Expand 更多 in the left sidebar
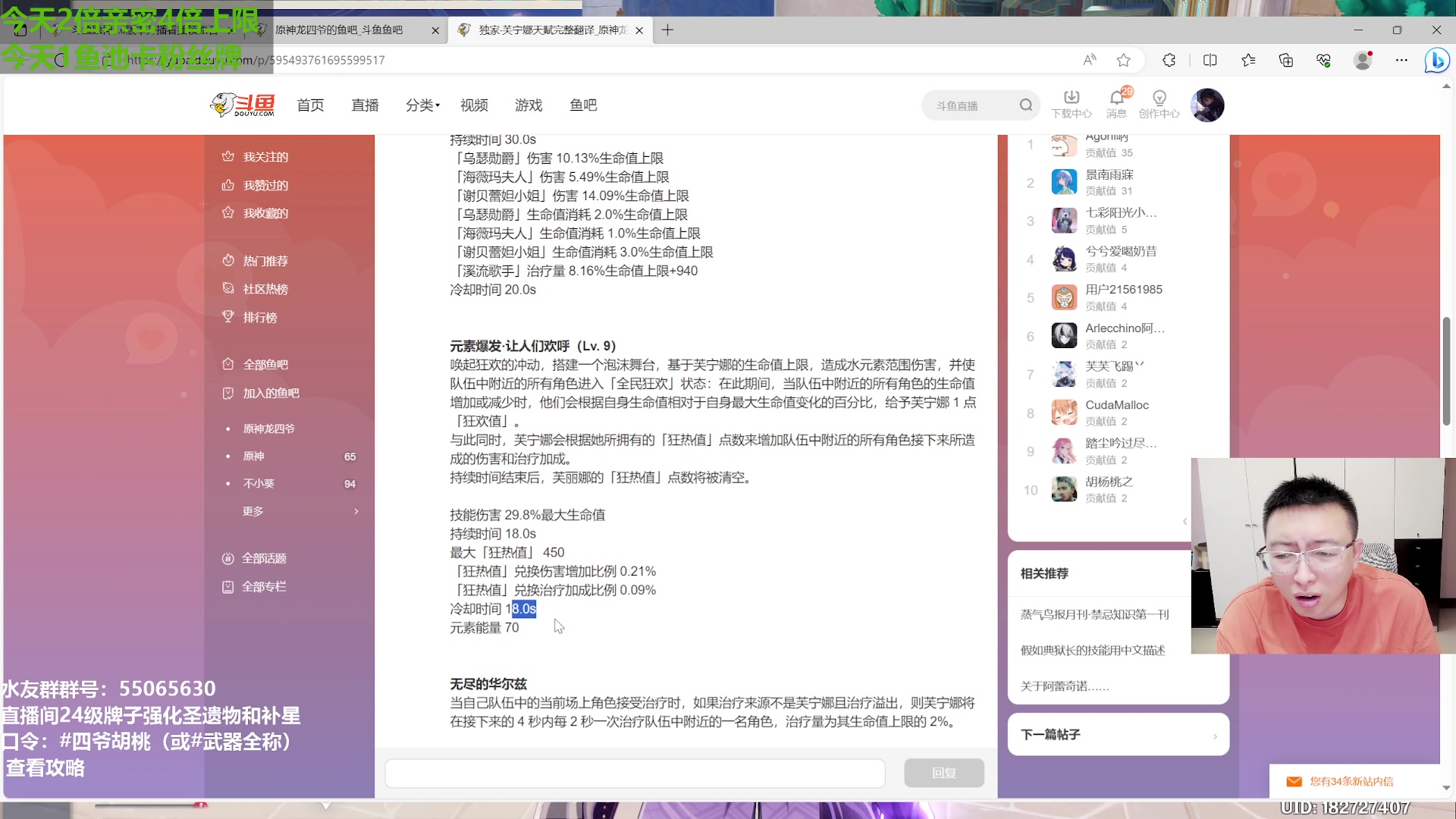Viewport: 1456px width, 819px height. [x=253, y=510]
